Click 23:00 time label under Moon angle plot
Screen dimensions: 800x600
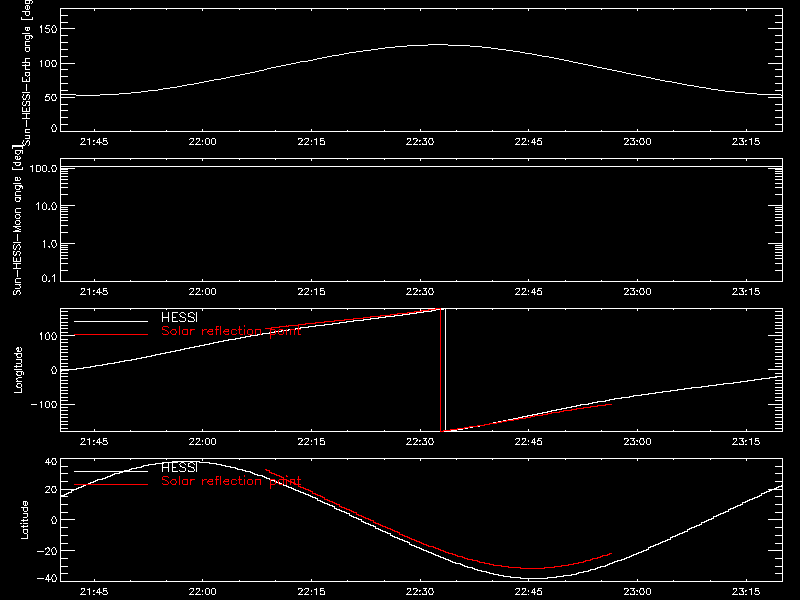point(637,291)
